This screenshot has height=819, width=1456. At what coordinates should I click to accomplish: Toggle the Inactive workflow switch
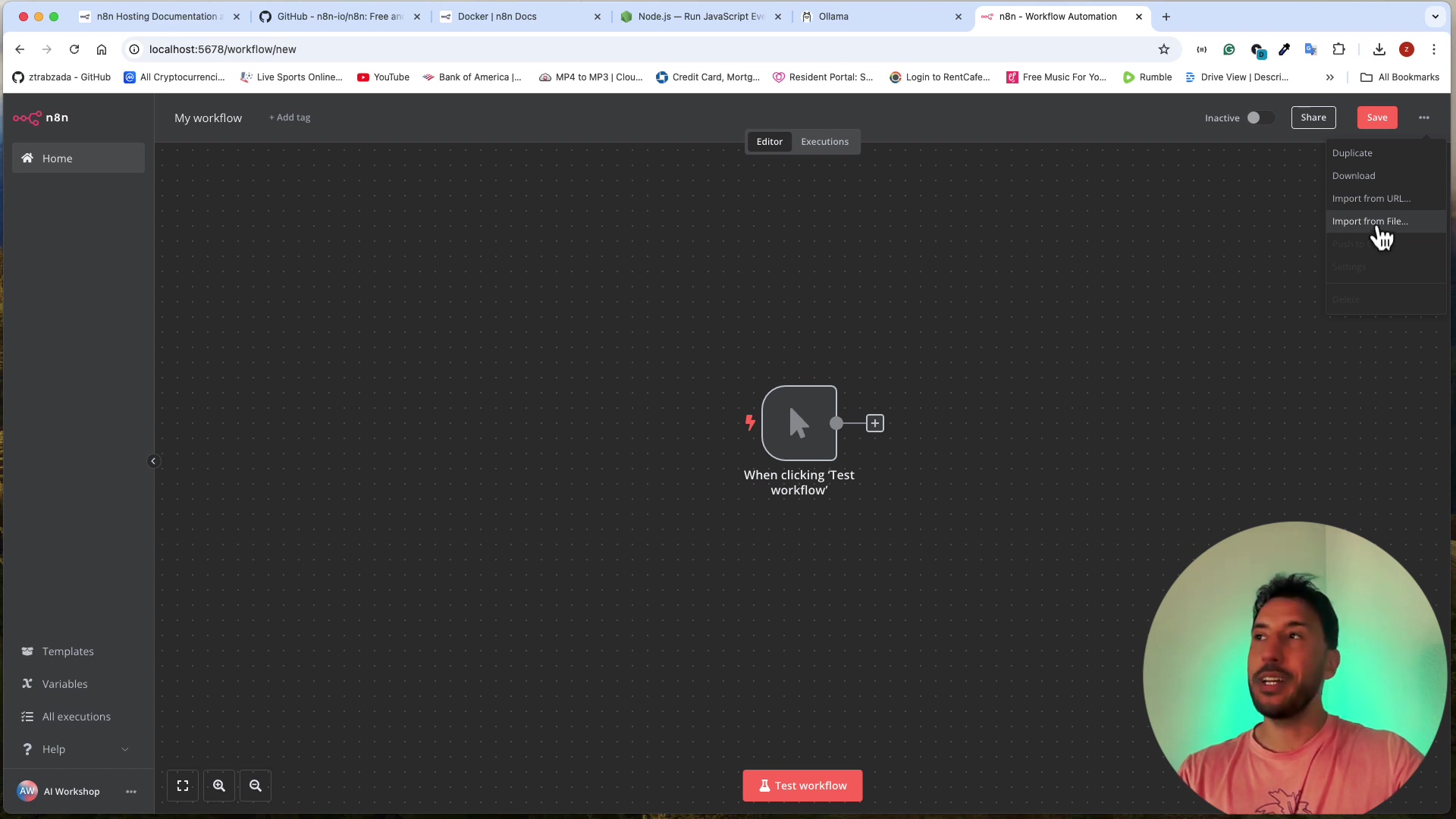tap(1260, 118)
